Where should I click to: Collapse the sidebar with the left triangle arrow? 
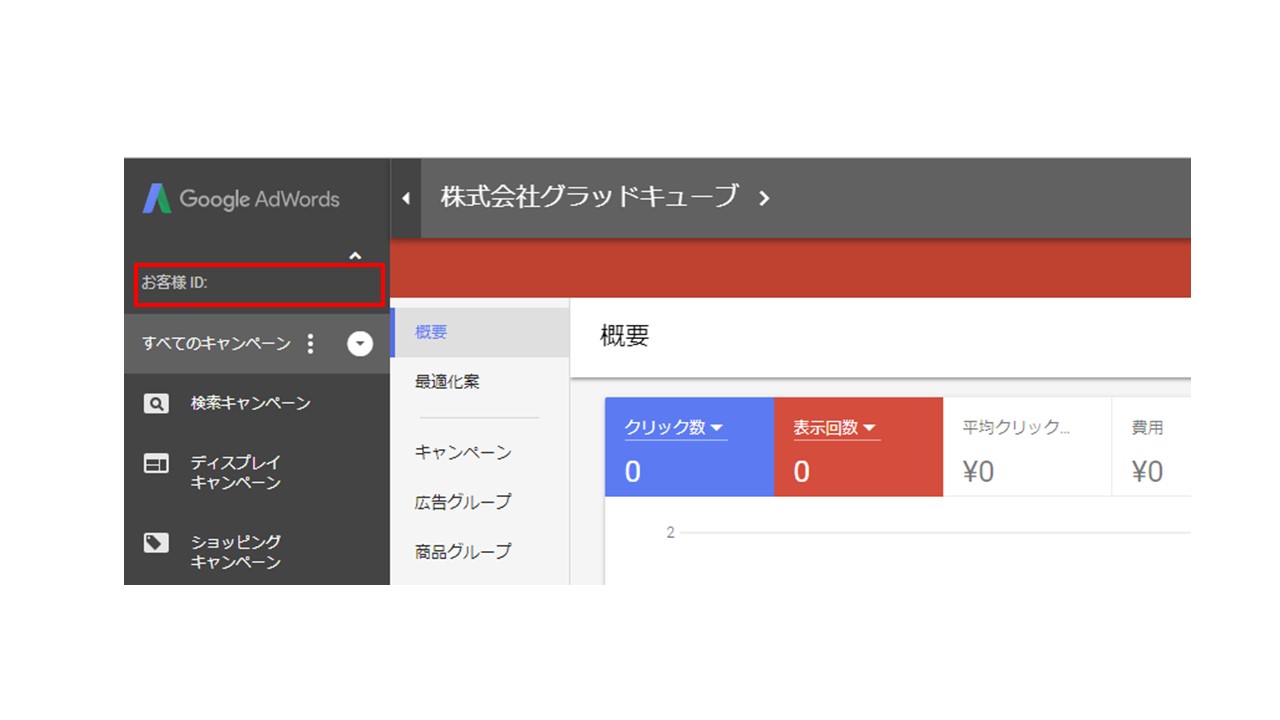click(x=405, y=198)
